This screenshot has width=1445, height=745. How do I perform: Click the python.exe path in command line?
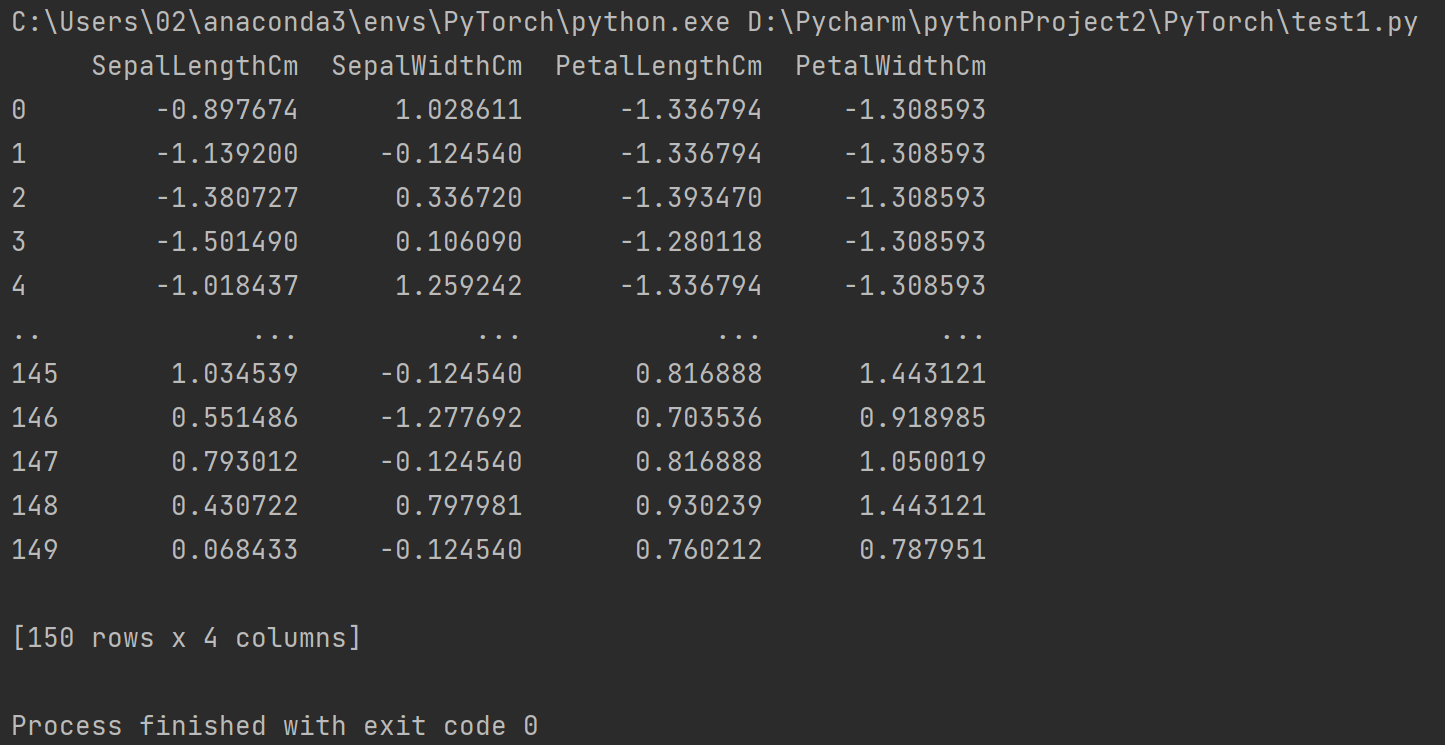pyautogui.click(x=371, y=23)
